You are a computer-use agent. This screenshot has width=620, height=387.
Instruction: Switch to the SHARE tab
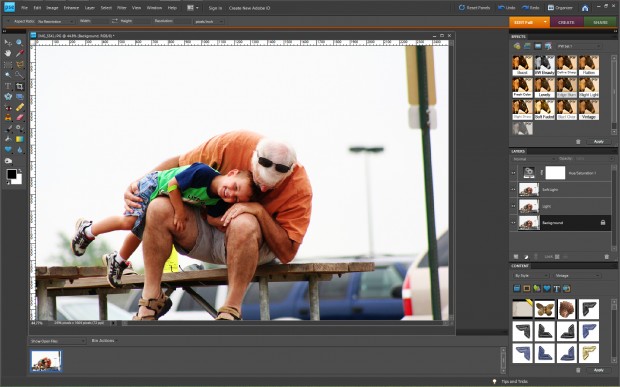click(600, 22)
